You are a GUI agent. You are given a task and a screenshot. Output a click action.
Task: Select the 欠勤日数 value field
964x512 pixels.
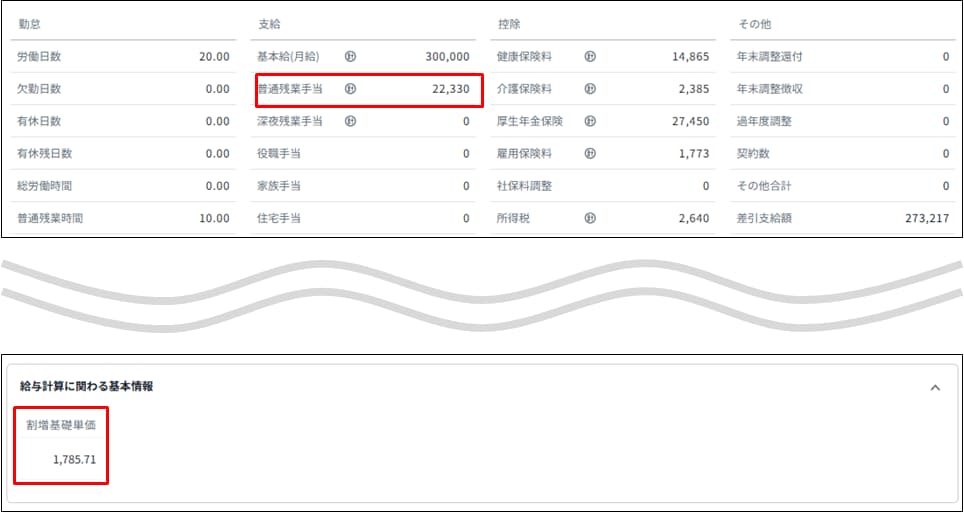pyautogui.click(x=217, y=89)
